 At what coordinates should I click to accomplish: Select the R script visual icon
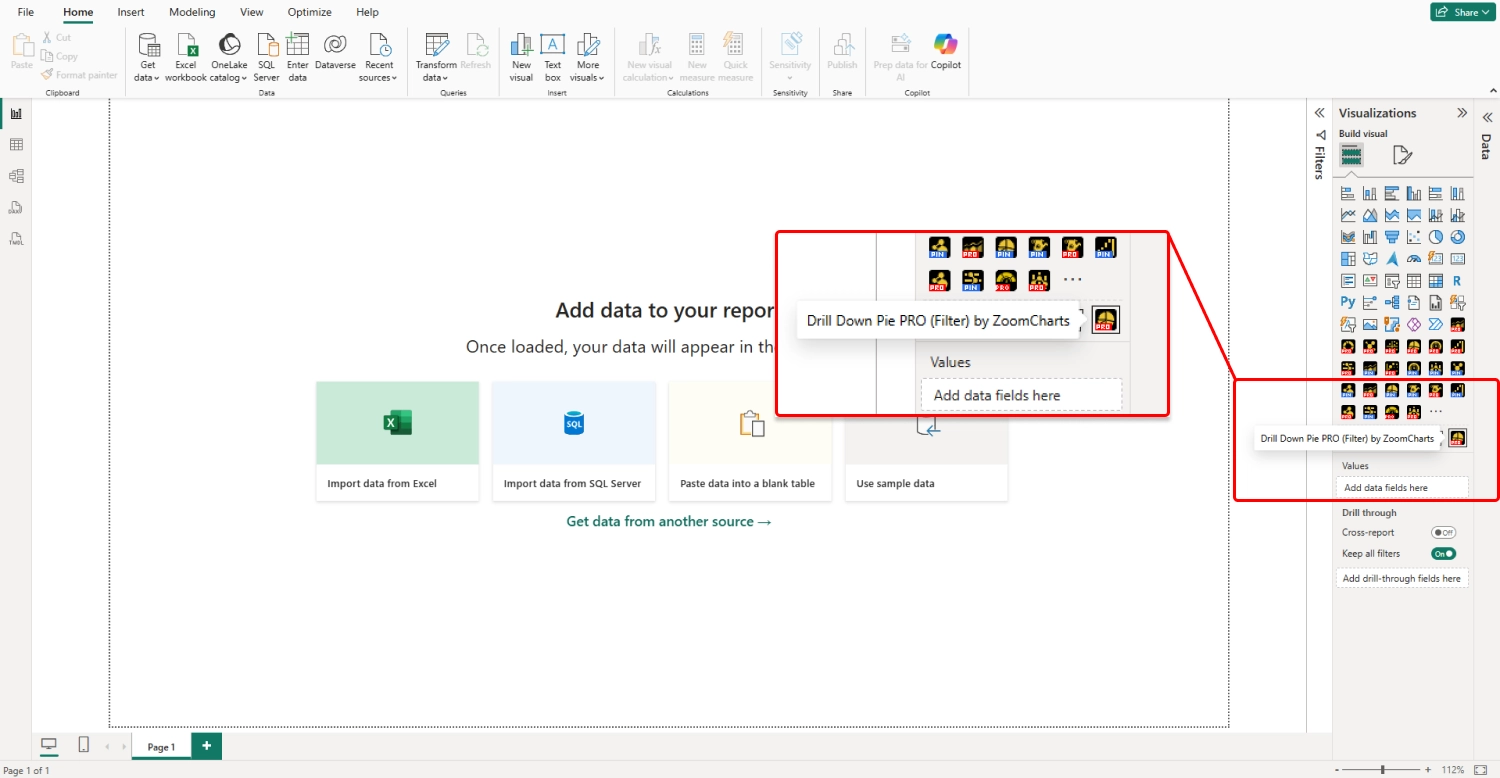click(1458, 281)
